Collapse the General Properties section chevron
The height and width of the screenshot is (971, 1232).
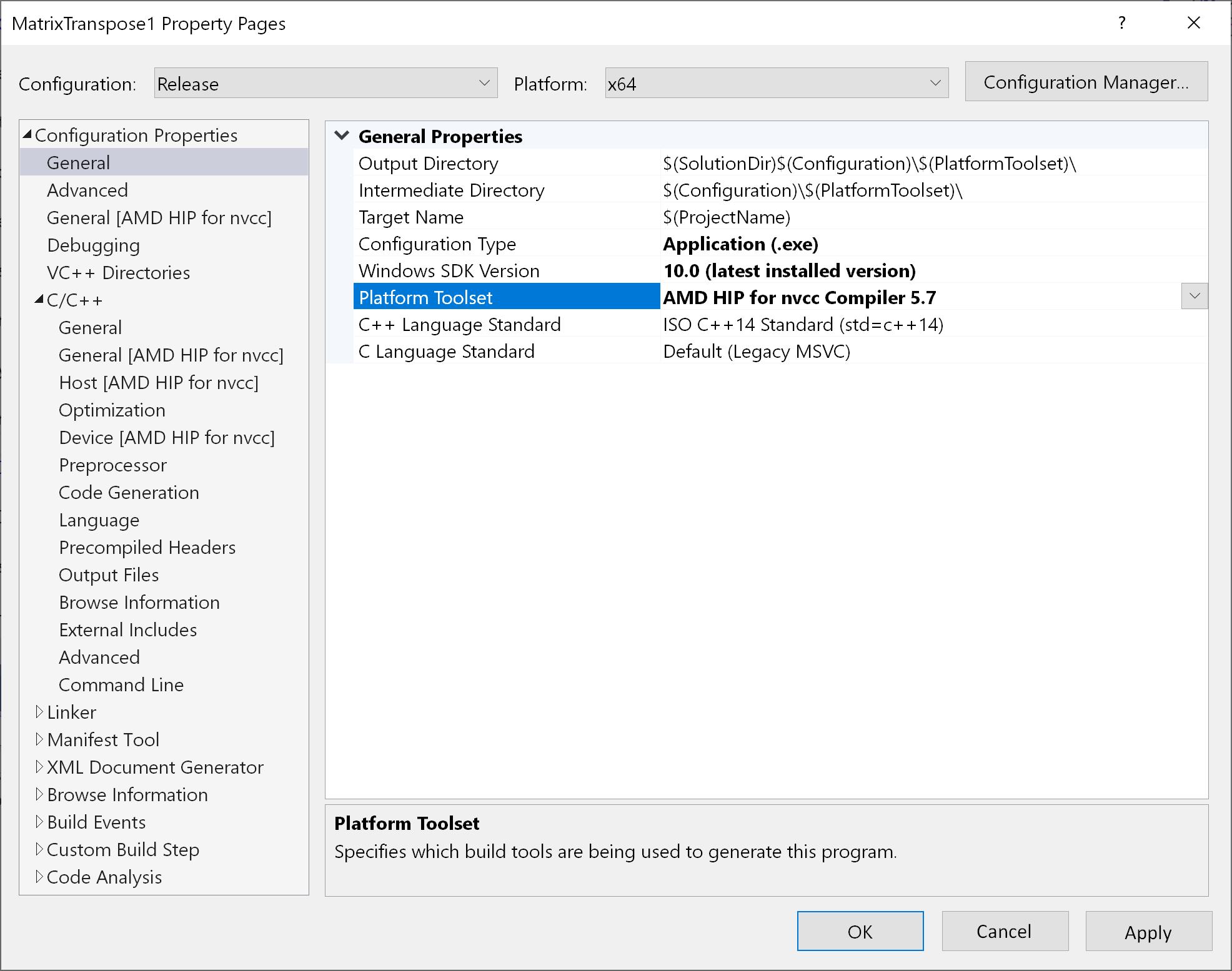(342, 136)
